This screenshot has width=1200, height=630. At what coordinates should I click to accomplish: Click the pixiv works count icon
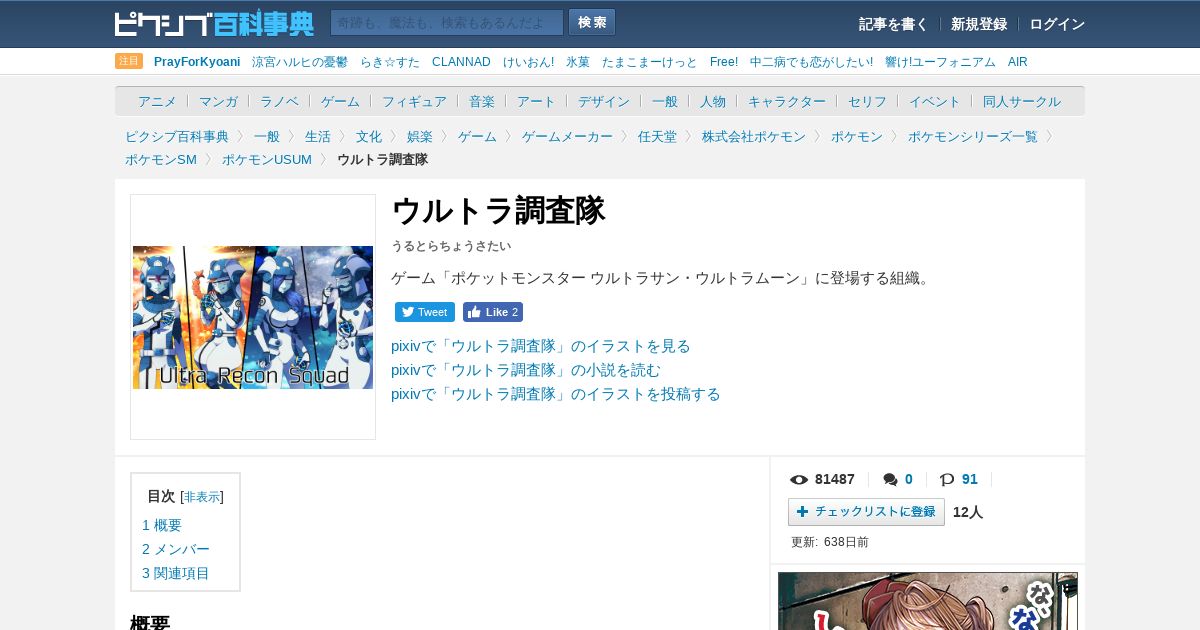(947, 480)
